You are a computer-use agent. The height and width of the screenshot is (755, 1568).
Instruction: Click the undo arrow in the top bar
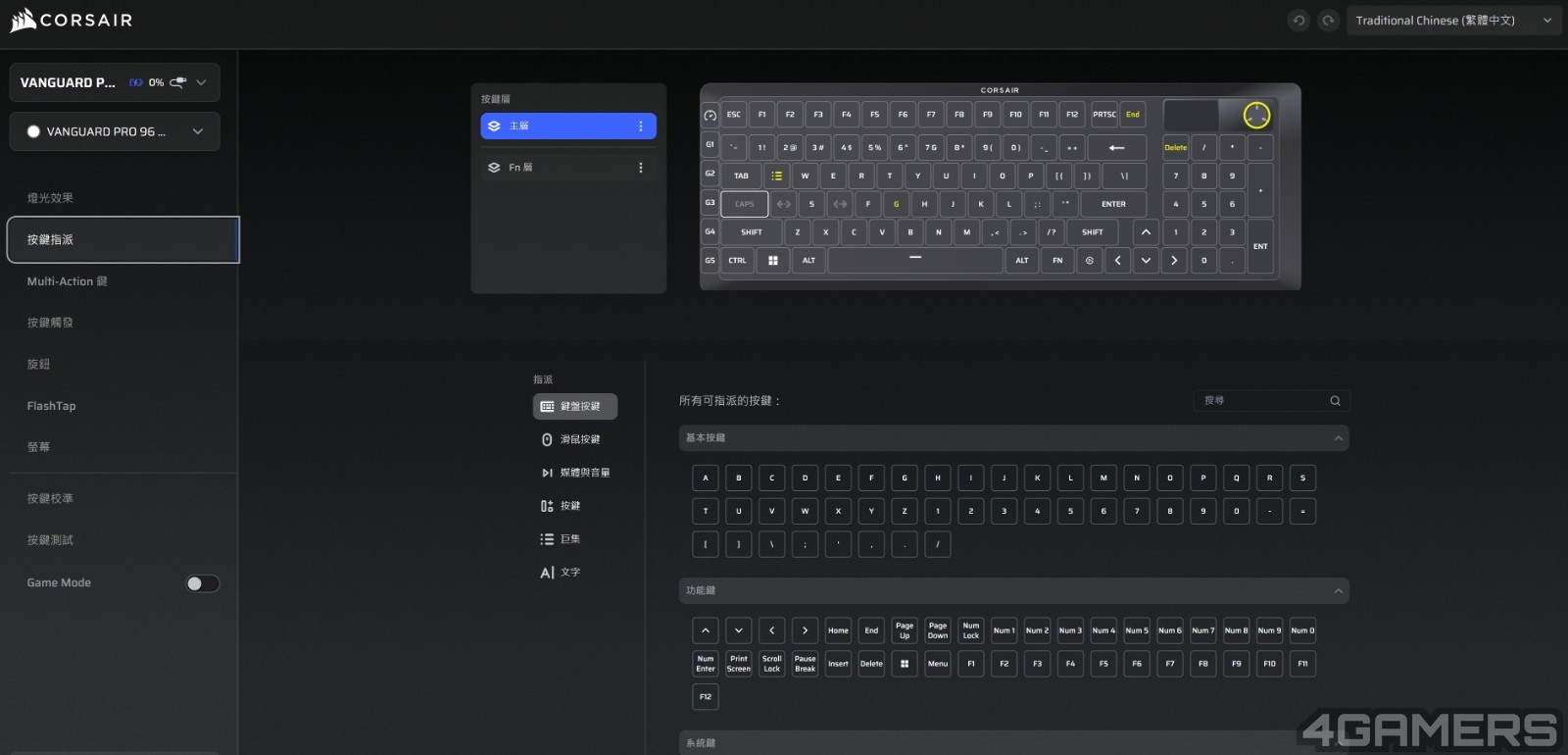coord(1298,21)
